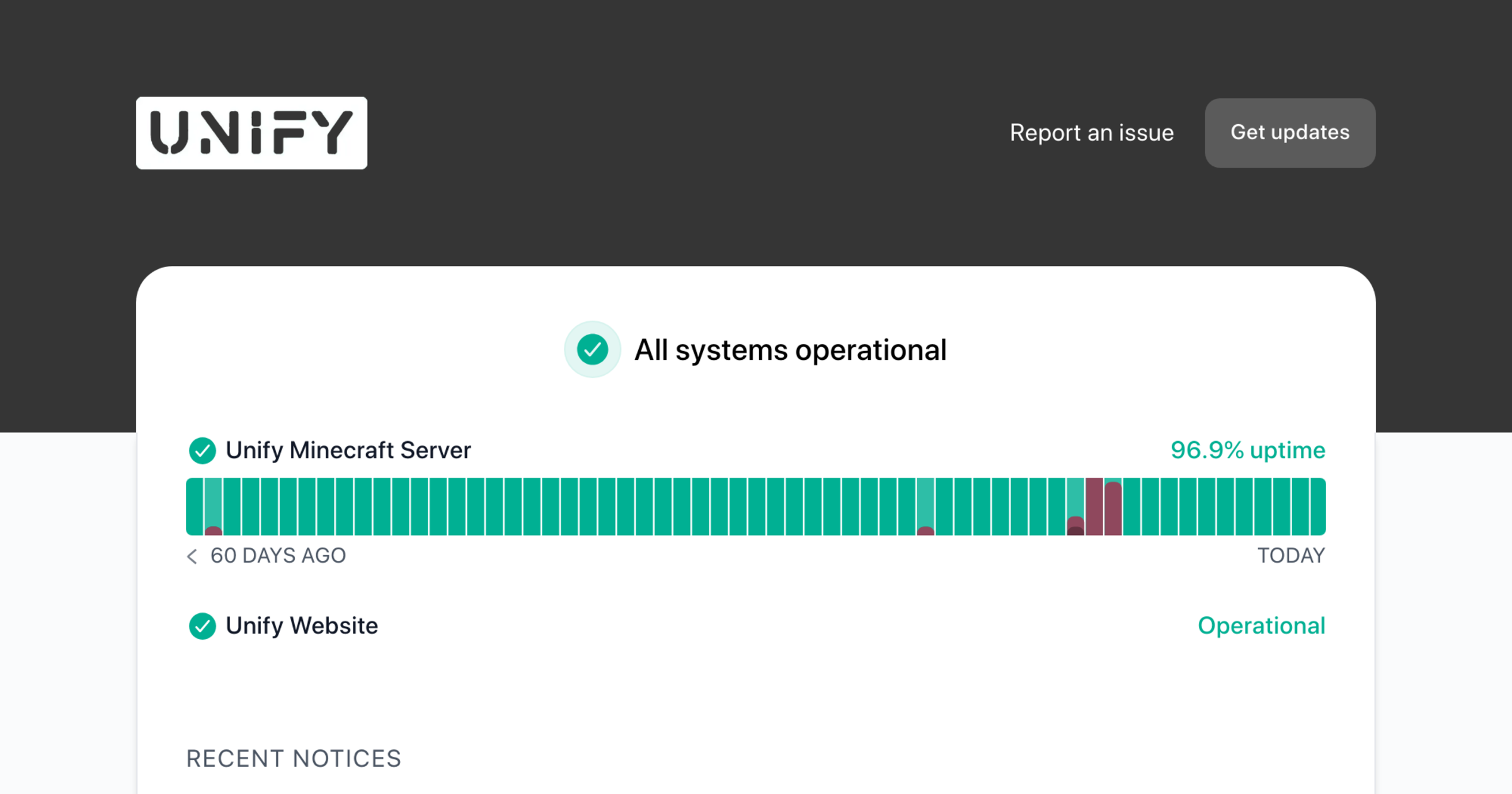Click the 60 DAYS AGO label
Viewport: 1512px width, 794px height.
278,556
